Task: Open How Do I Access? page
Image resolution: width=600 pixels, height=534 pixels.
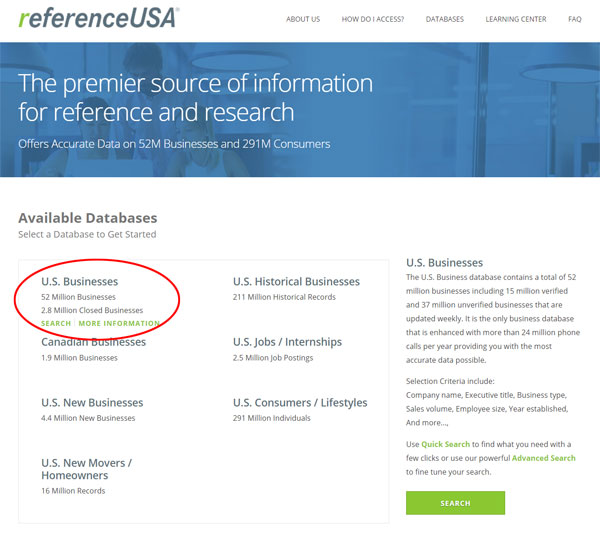Action: 373,19
